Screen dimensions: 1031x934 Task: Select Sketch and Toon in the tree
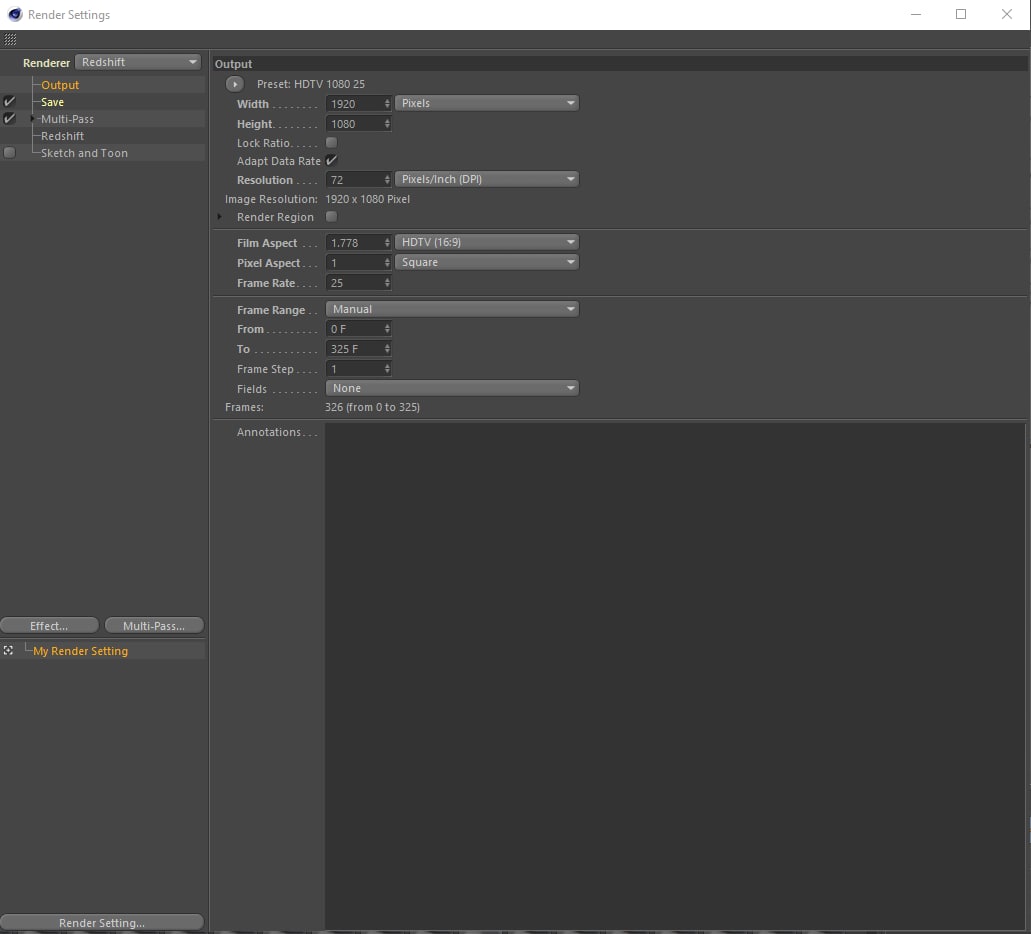84,153
